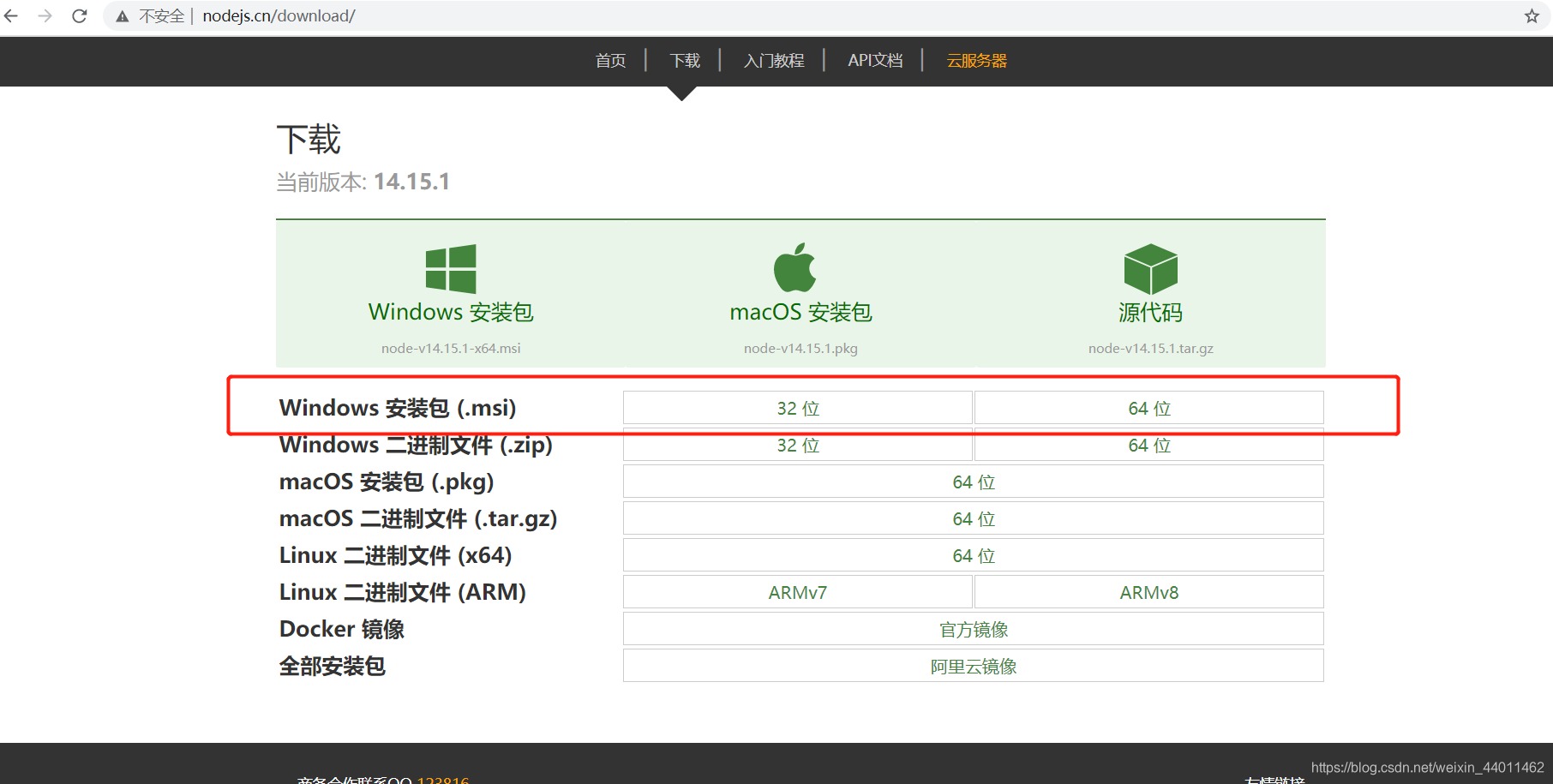Download Linux ARM binary ARMv7

(798, 592)
